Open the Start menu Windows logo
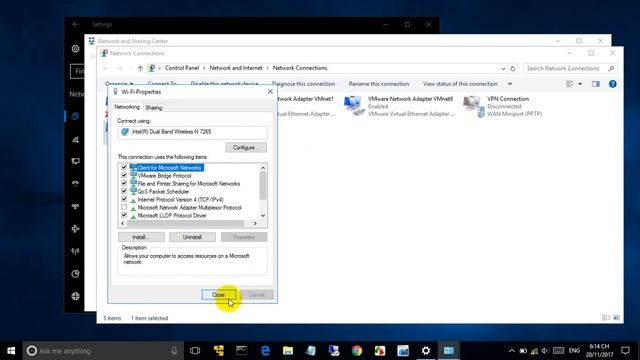This screenshot has width=640, height=360. [x=11, y=351]
